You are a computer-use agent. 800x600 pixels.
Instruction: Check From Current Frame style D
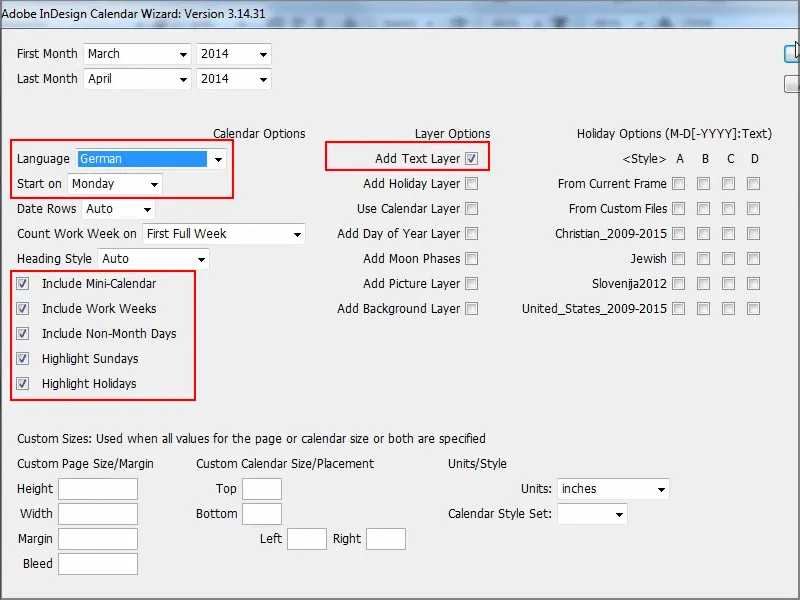tap(754, 184)
